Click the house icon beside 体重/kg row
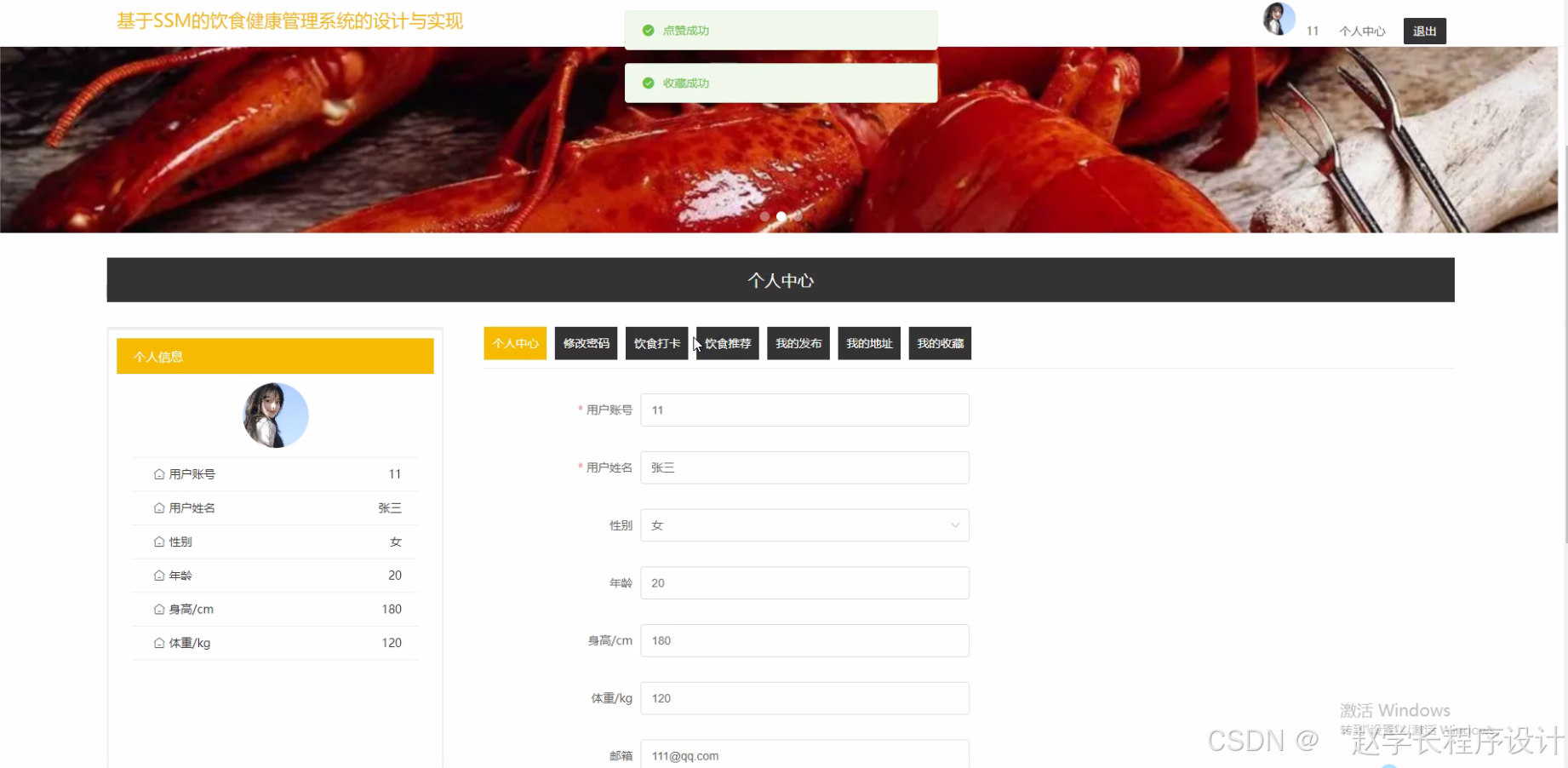Image resolution: width=1568 pixels, height=768 pixels. (x=158, y=643)
